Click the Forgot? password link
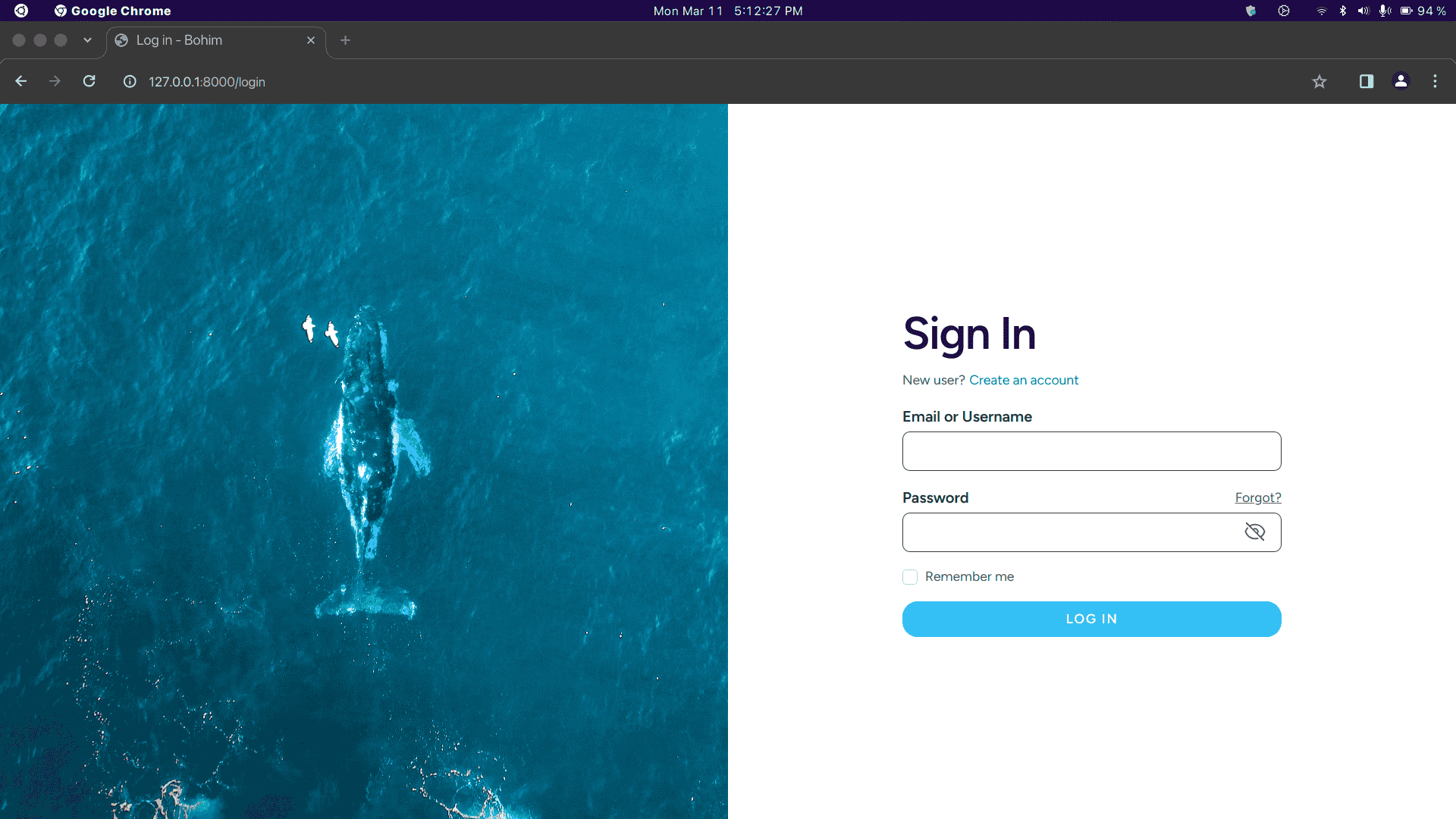 click(1257, 497)
